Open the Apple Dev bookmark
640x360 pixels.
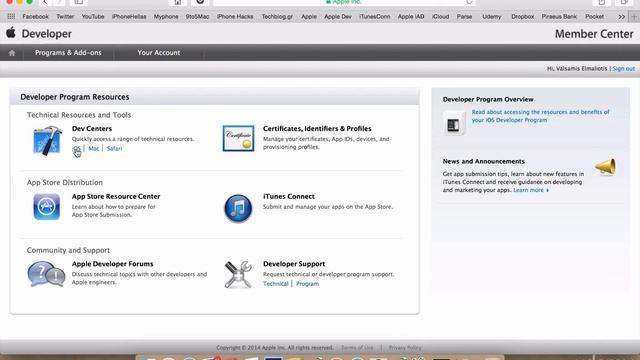tap(338, 17)
